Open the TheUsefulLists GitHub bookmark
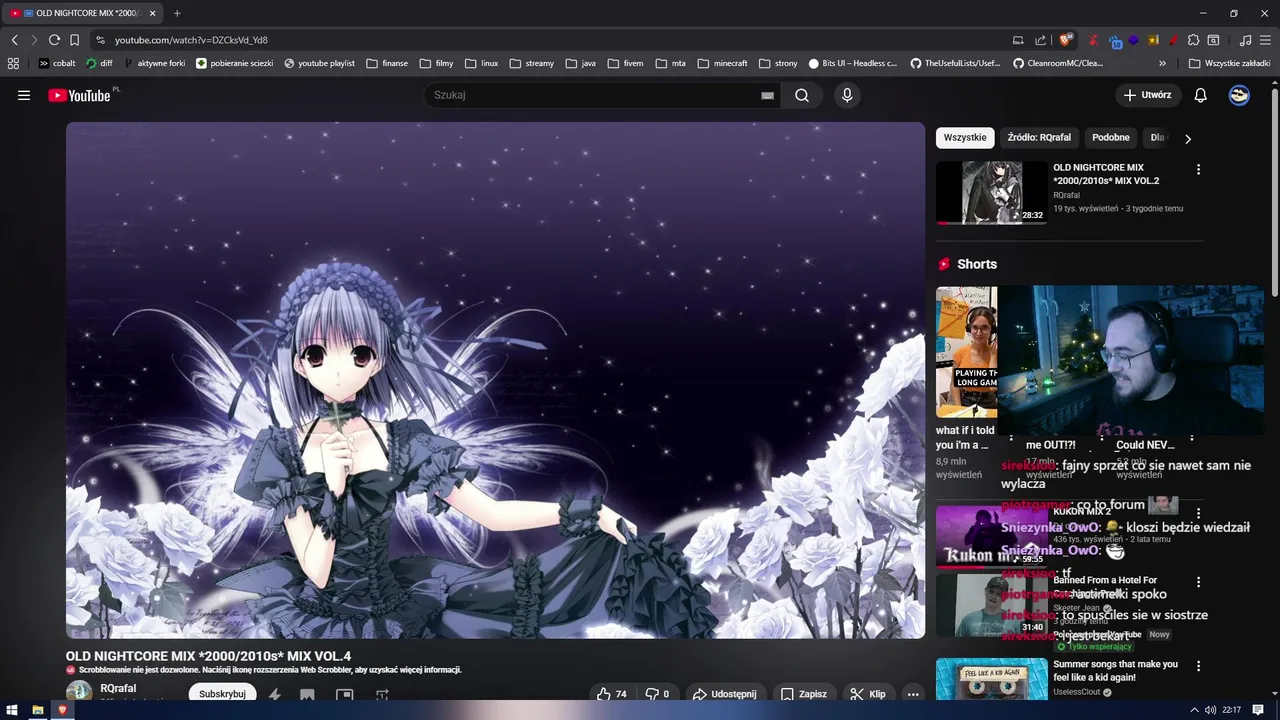 [x=955, y=63]
